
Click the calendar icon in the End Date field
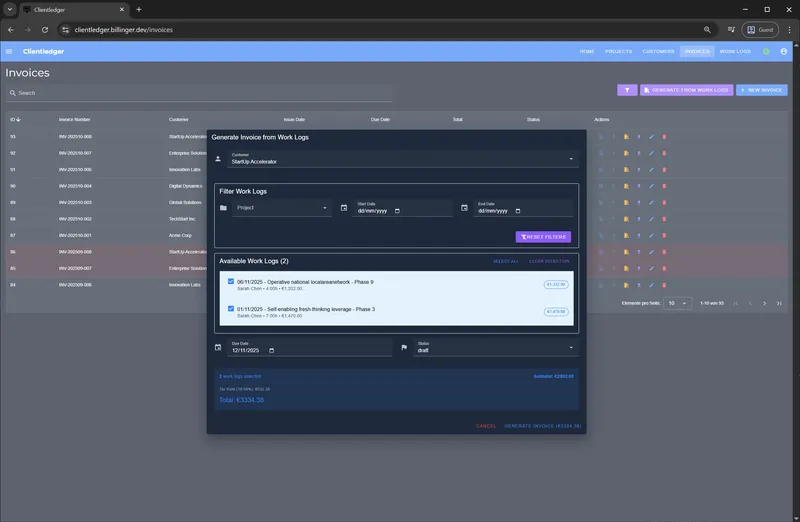pyautogui.click(x=518, y=211)
